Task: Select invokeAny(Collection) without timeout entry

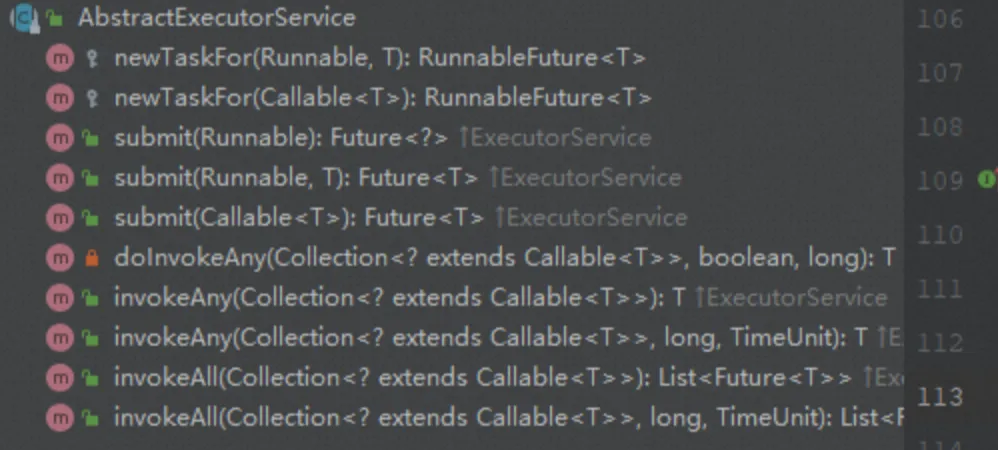Action: coord(399,297)
